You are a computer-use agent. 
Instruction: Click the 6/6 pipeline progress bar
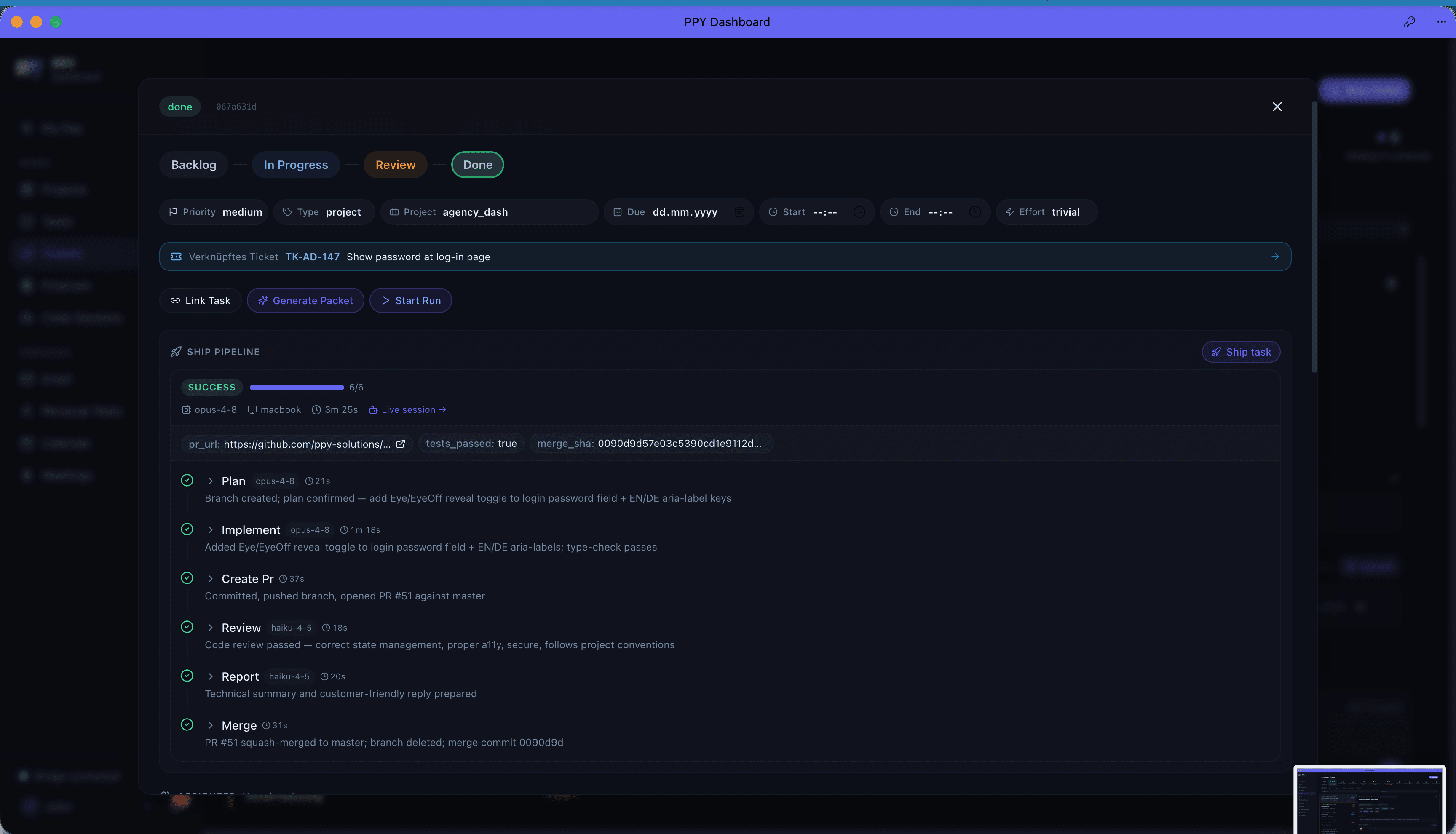297,387
